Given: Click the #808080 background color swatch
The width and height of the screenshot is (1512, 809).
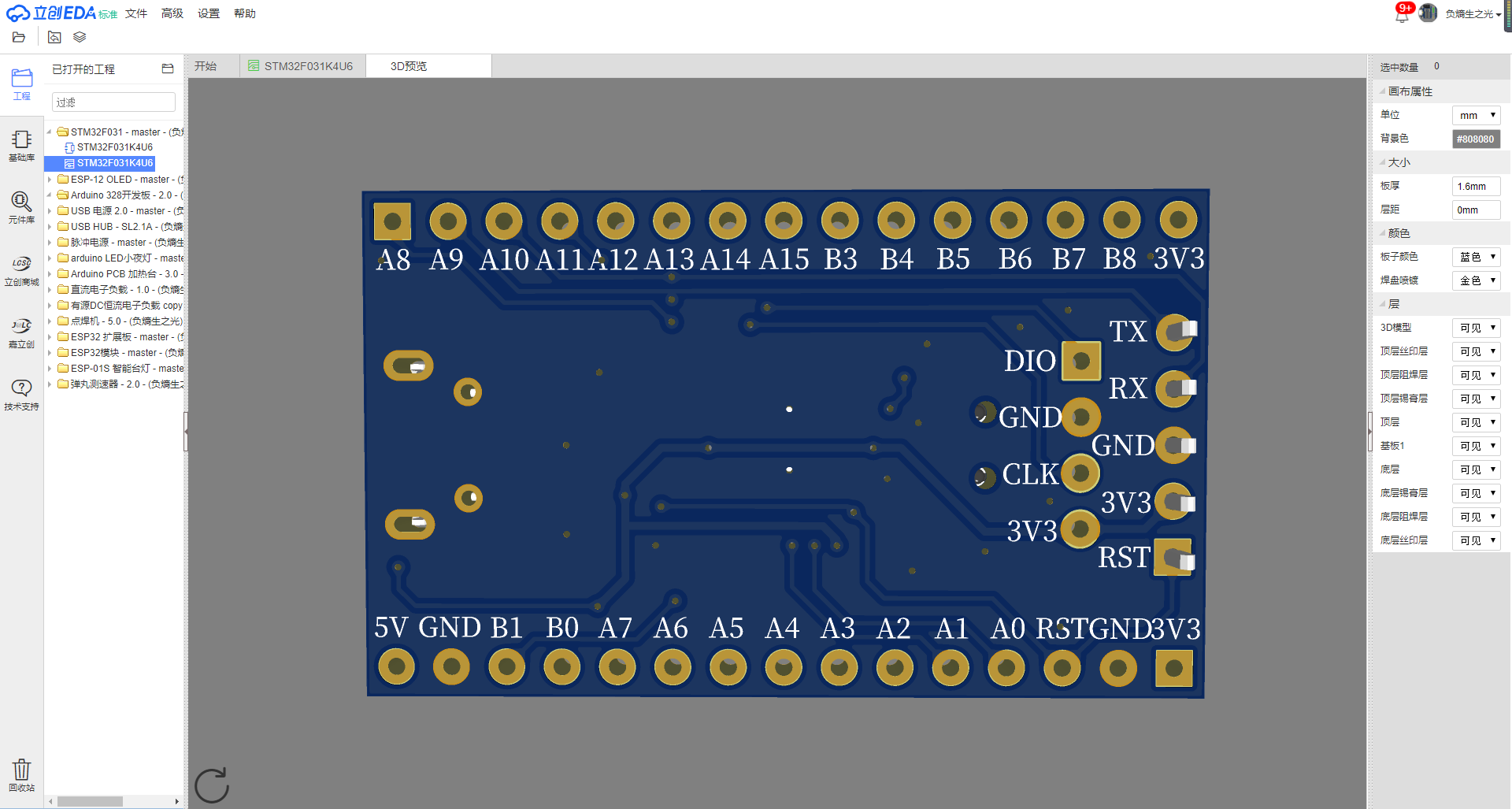Looking at the screenshot, I should 1475,139.
